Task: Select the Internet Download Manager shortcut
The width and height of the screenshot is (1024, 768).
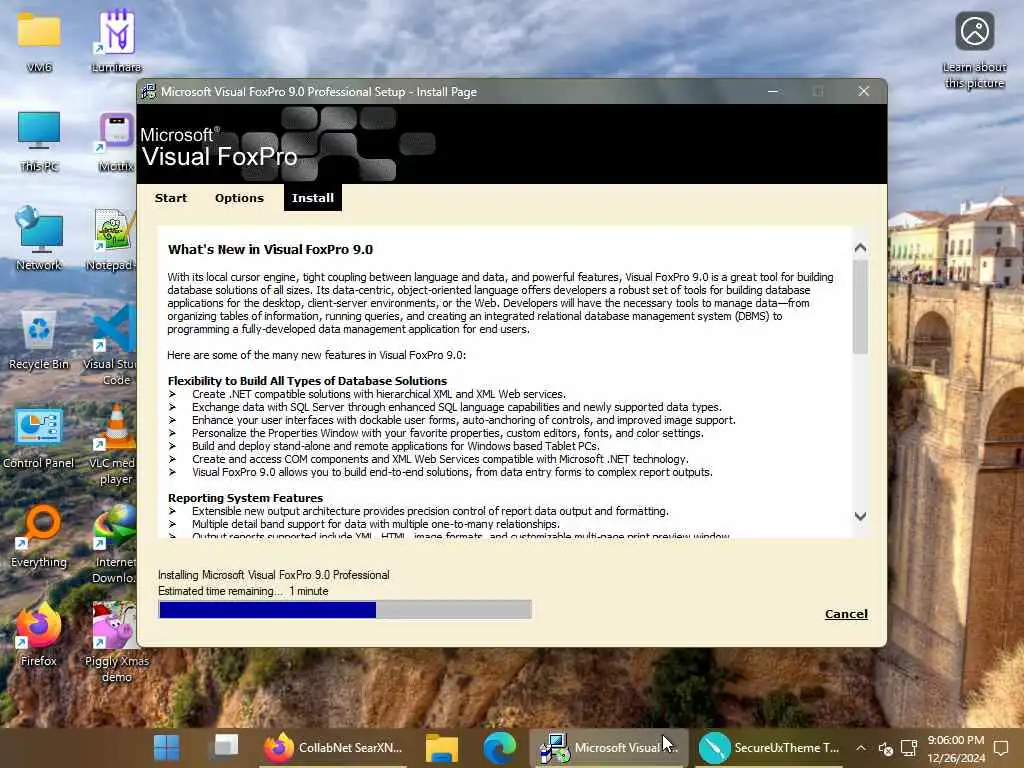Action: click(x=114, y=545)
